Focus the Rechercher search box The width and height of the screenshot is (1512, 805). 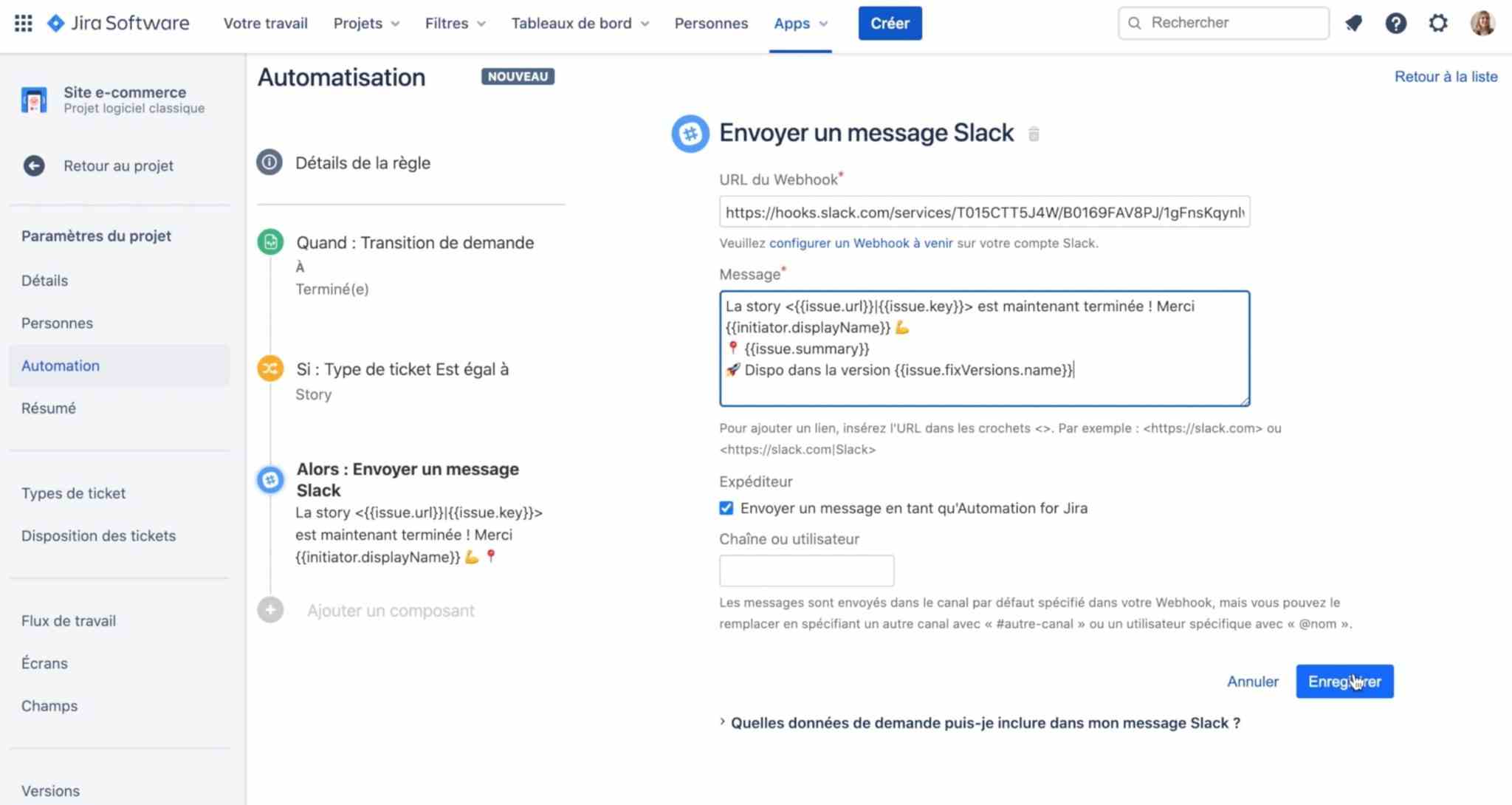pos(1223,23)
